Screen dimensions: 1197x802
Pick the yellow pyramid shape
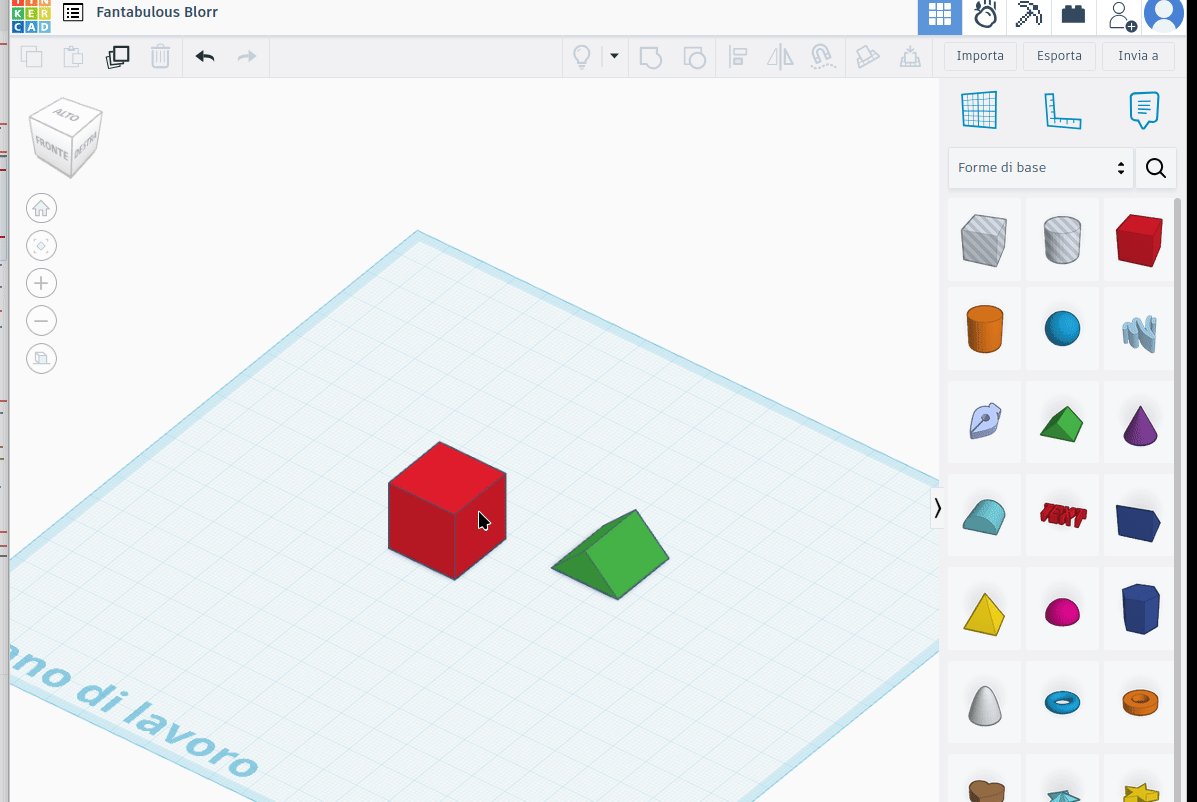click(x=984, y=614)
